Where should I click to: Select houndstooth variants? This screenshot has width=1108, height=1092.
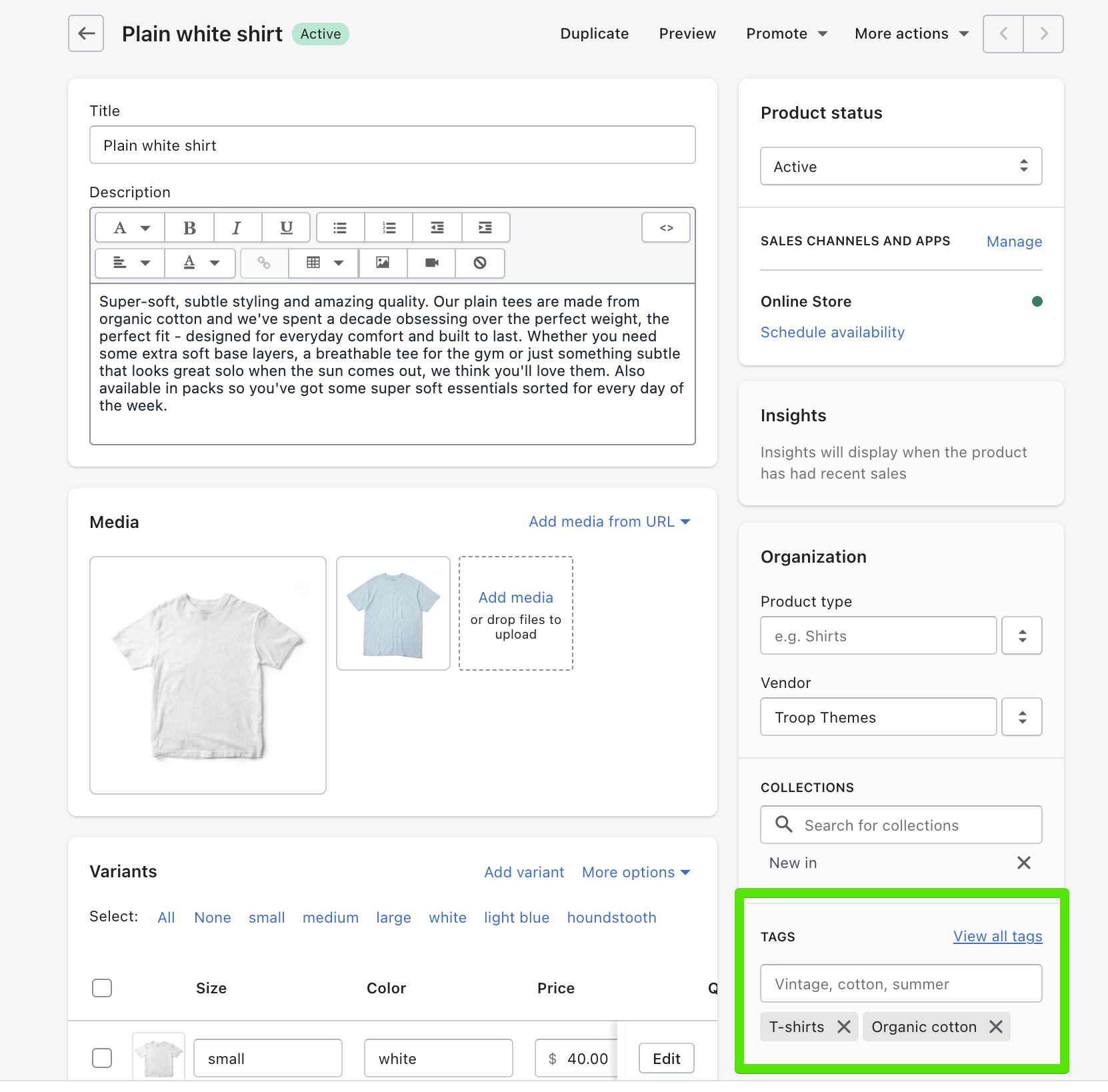(611, 917)
